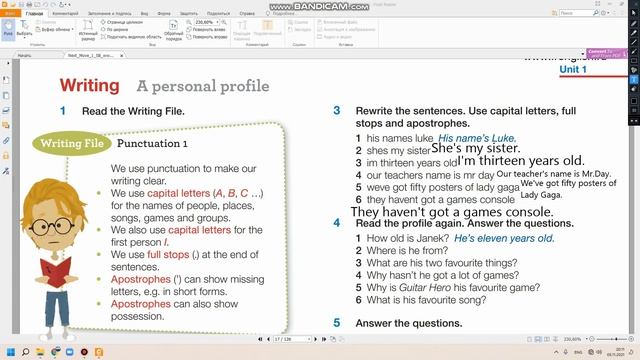
Task: Open Комментарий ribbon tab
Action: tap(65, 13)
